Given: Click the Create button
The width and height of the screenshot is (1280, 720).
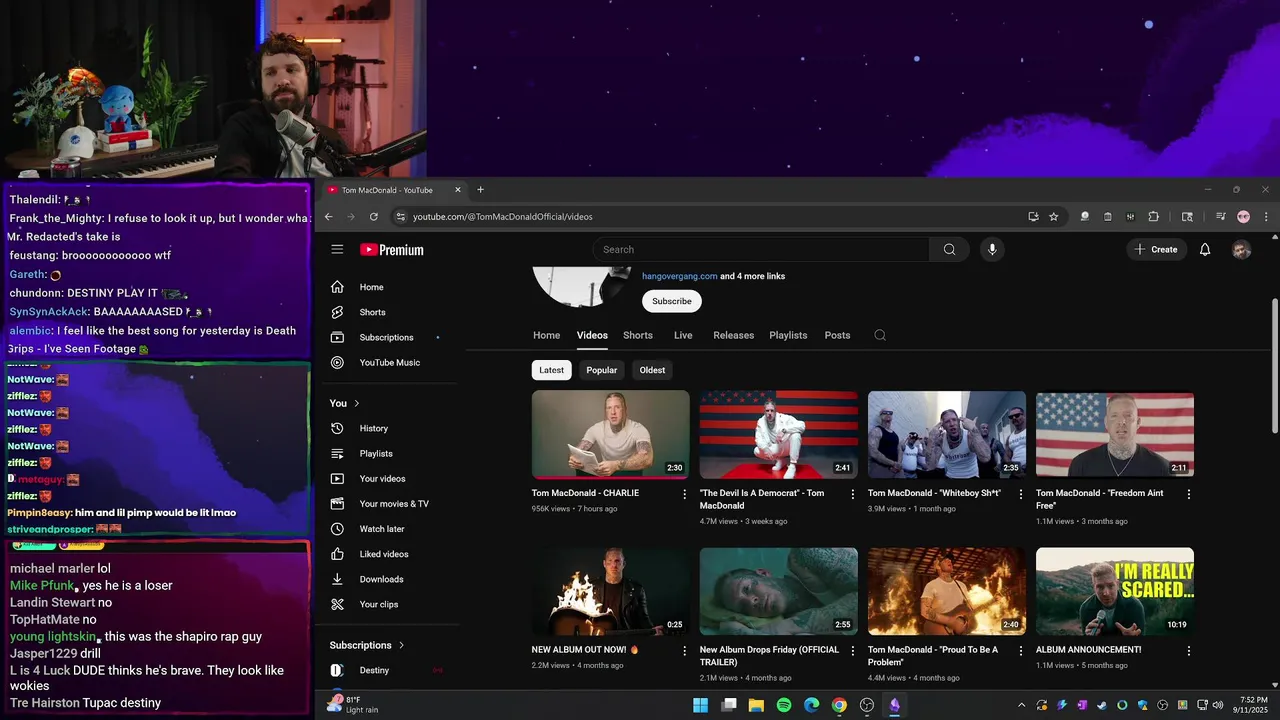Looking at the screenshot, I should 1156,249.
